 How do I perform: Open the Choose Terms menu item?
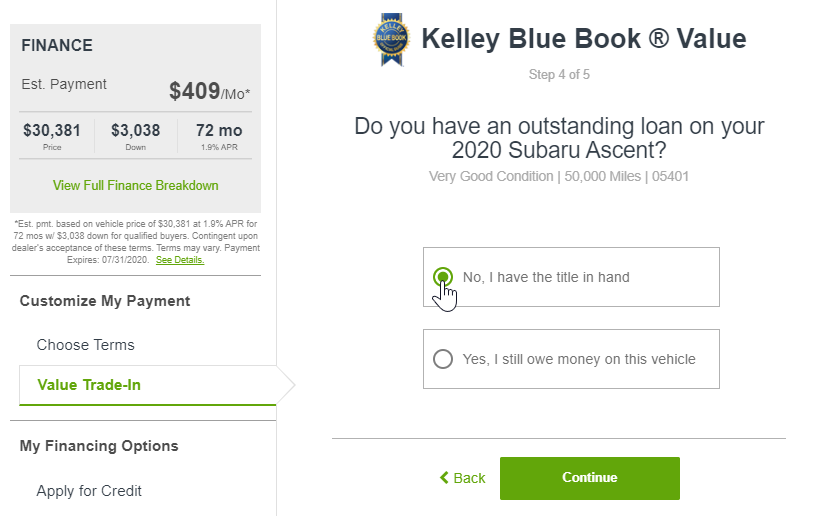click(x=85, y=345)
